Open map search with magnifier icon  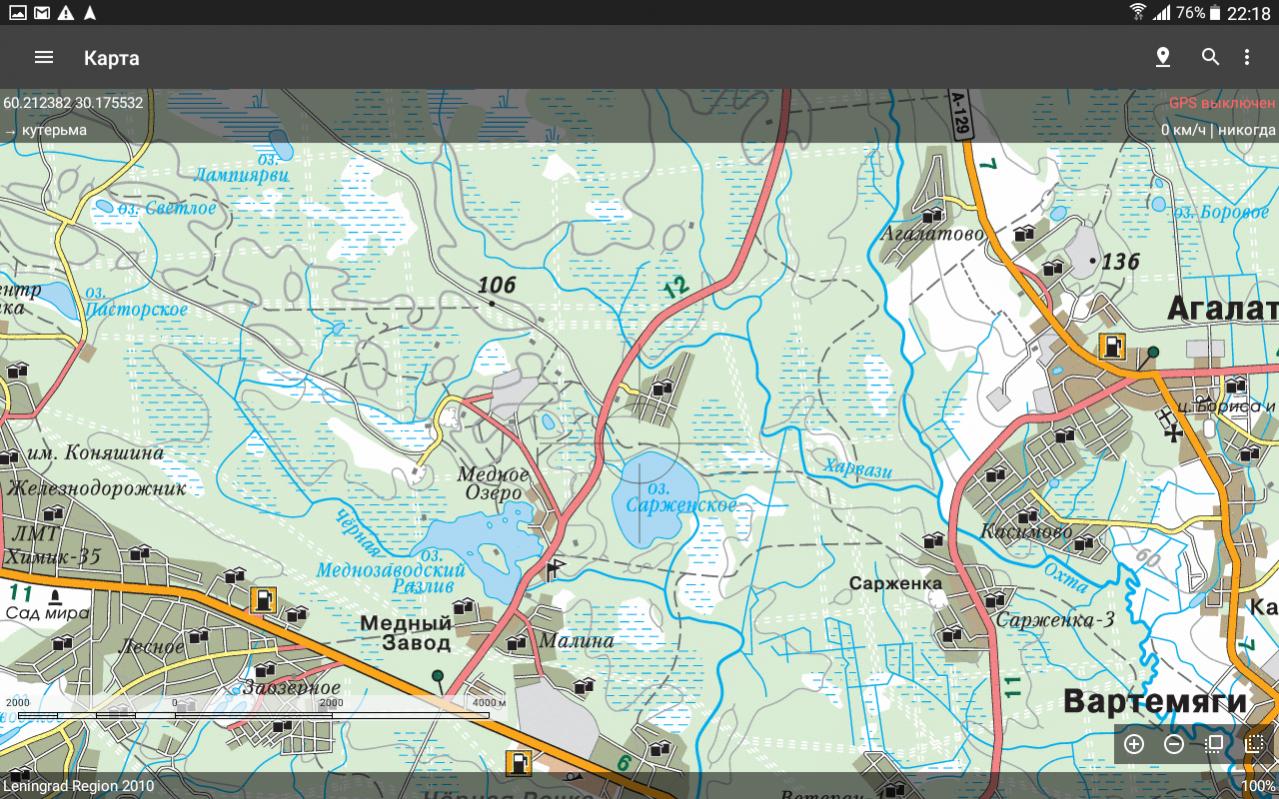1210,57
